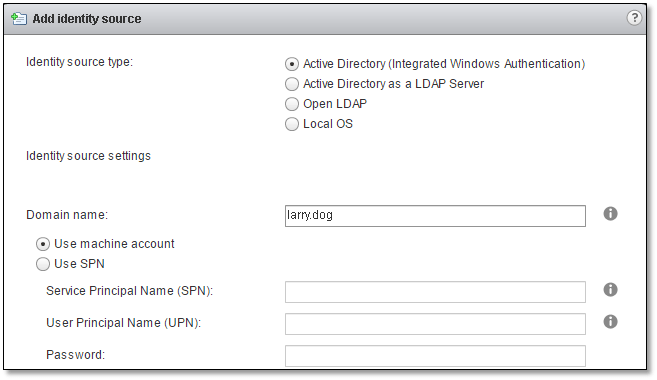This screenshot has height=380, width=657.
Task: Show info icon for User Principal Name
Action: click(x=610, y=322)
